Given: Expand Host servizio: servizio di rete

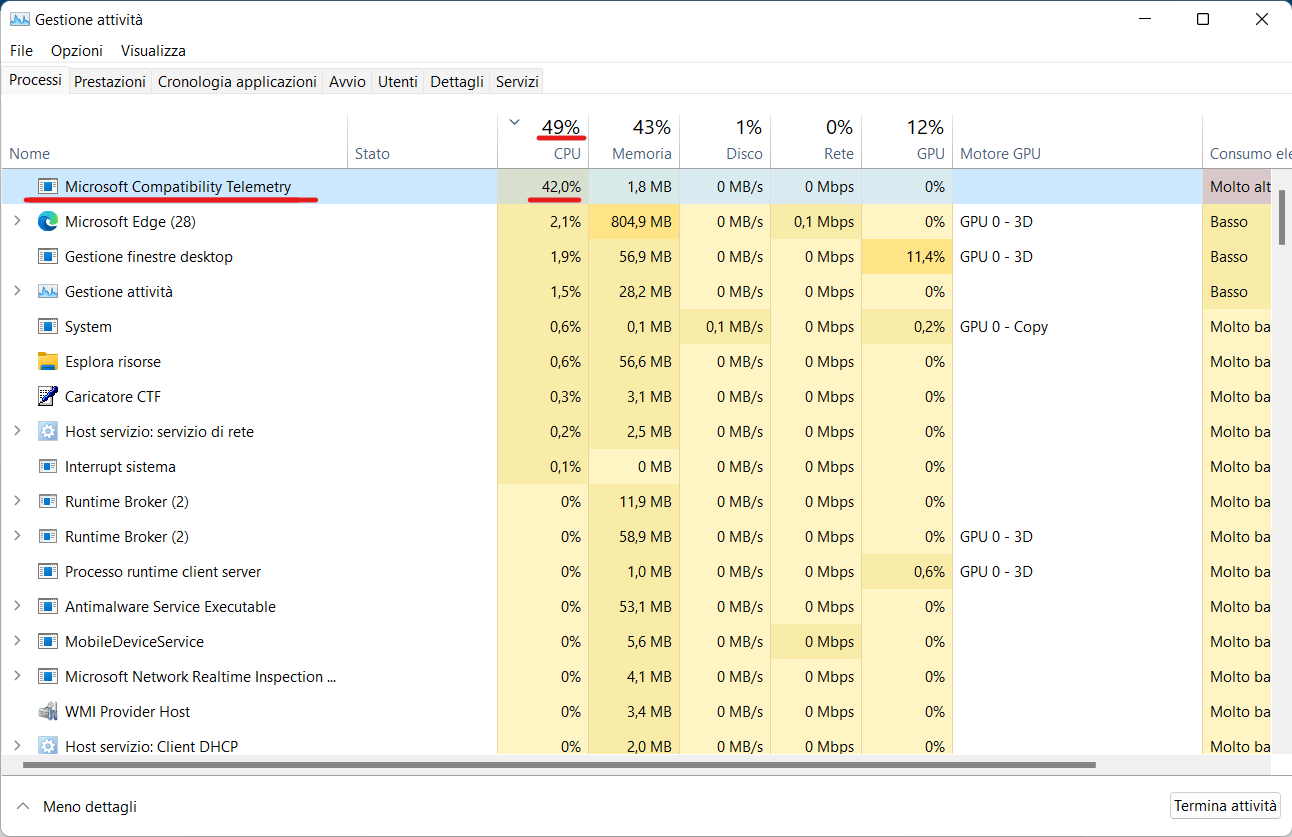Looking at the screenshot, I should 17,431.
